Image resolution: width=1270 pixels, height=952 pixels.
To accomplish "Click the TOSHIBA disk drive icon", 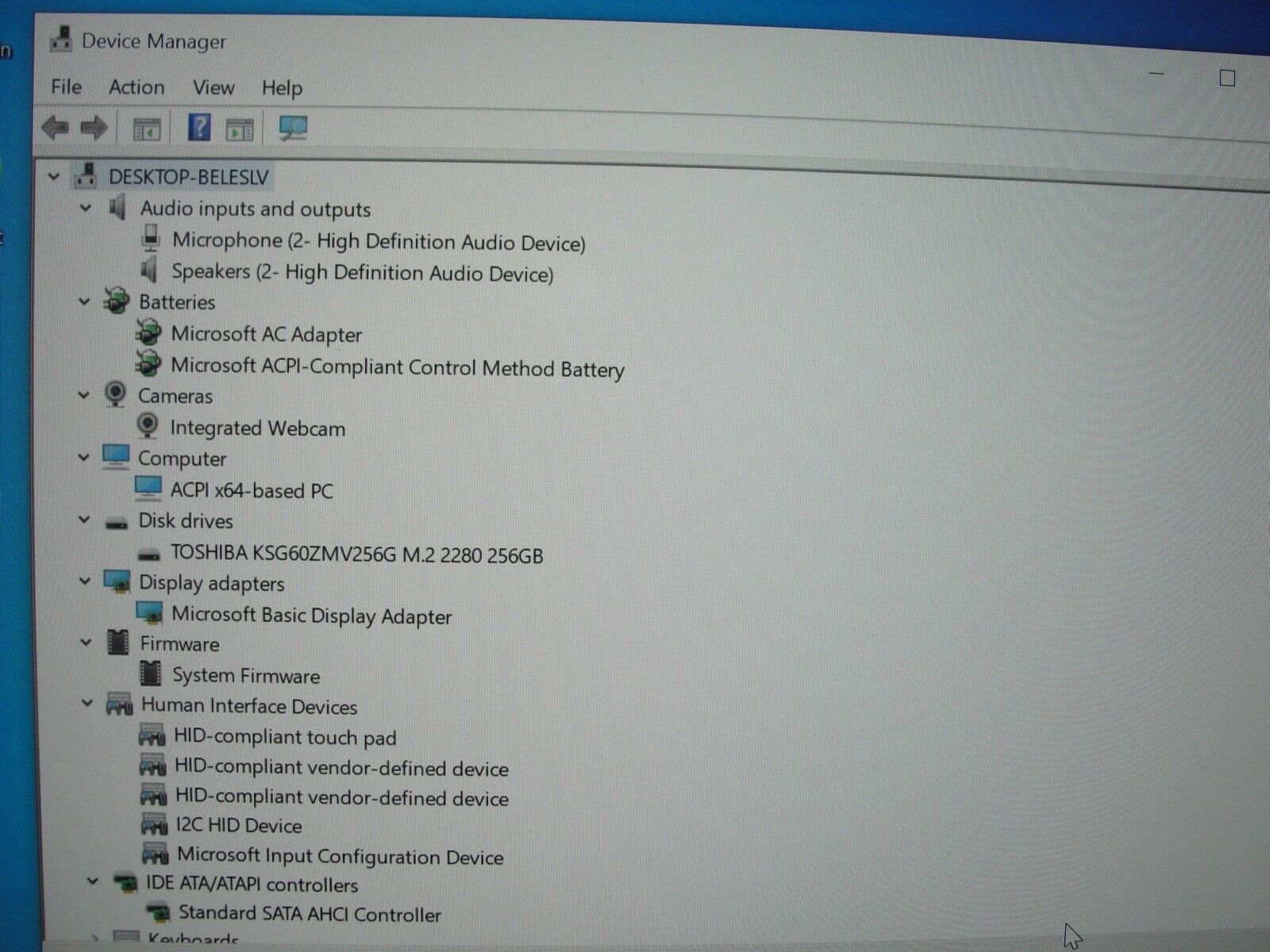I will click(x=148, y=555).
